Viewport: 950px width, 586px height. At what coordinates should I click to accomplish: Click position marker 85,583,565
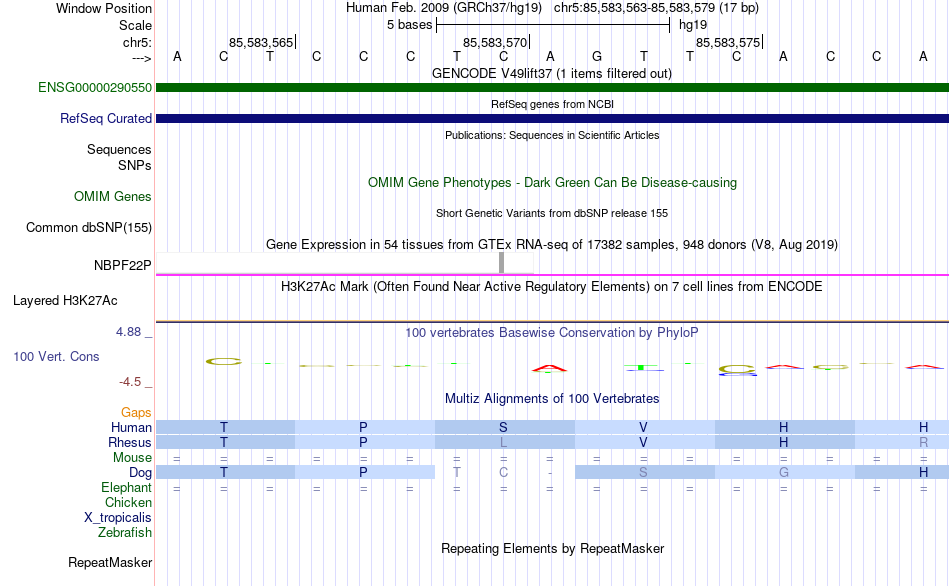(261, 42)
